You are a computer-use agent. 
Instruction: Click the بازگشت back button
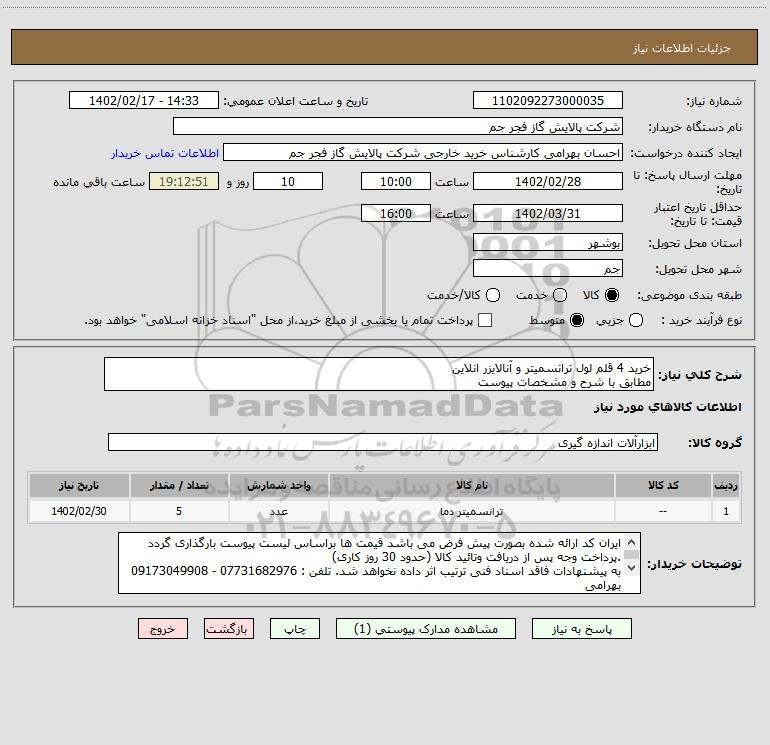coord(229,629)
